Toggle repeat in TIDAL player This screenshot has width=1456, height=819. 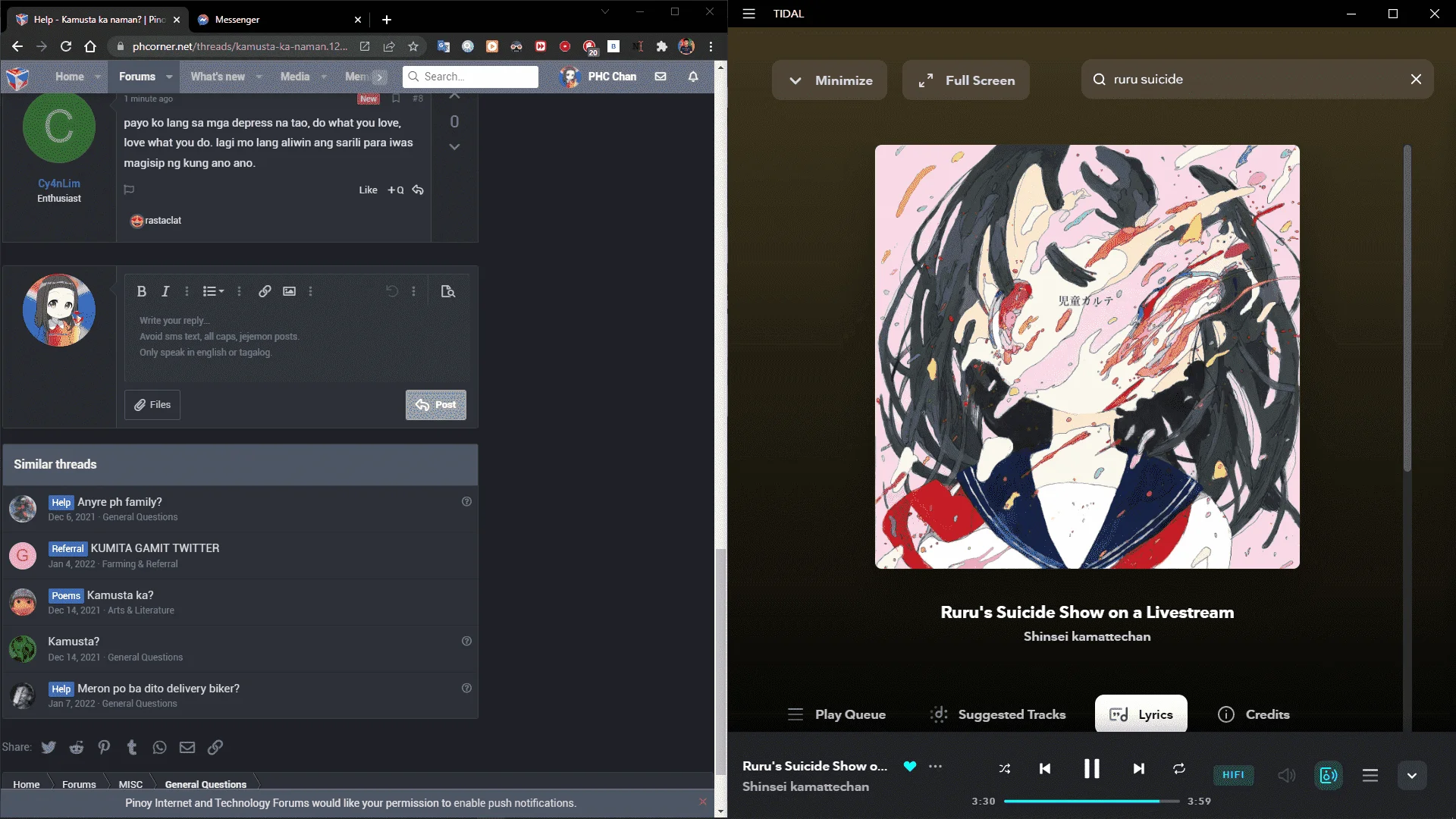pos(1179,769)
